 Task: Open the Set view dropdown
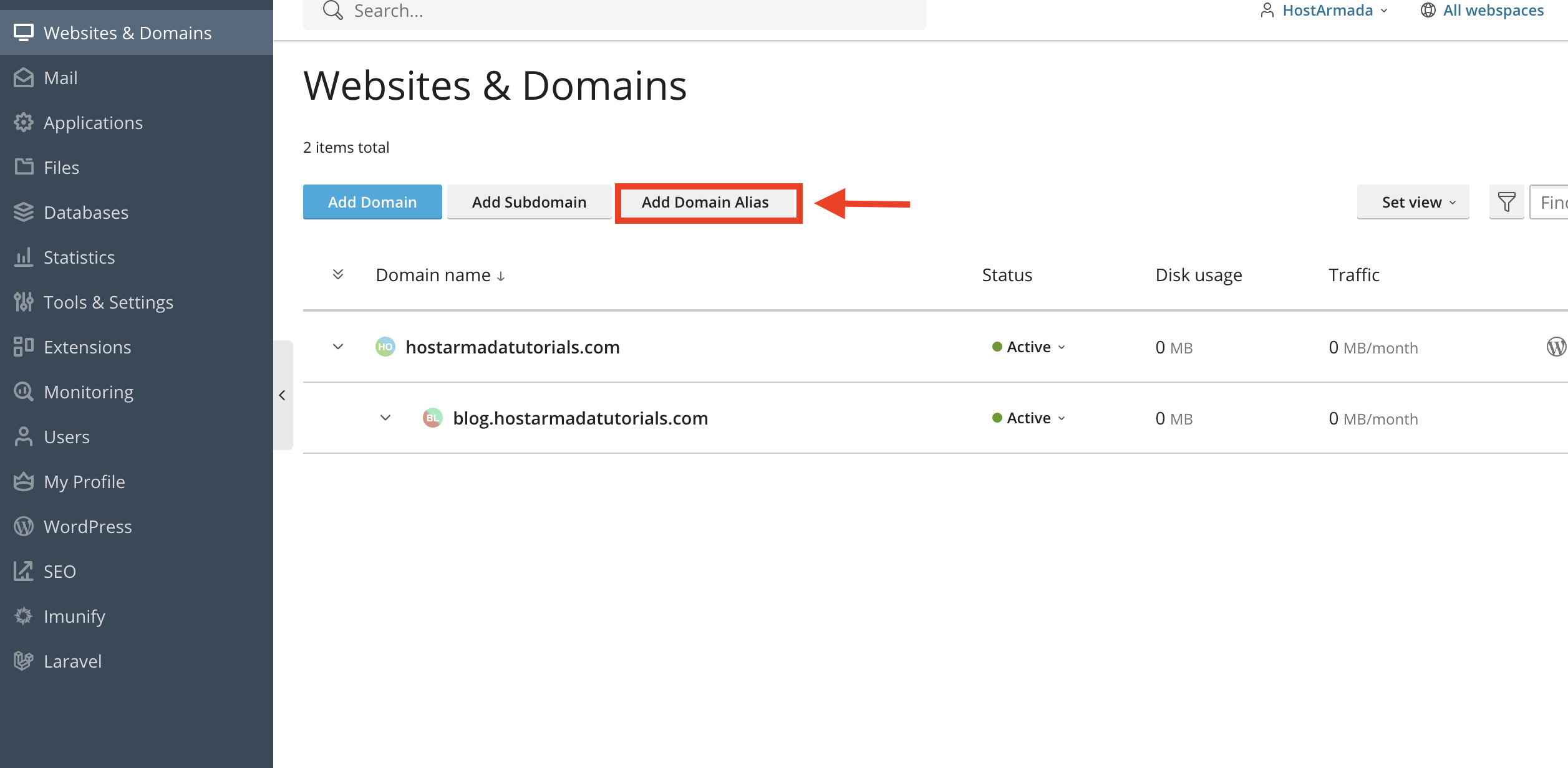[x=1413, y=202]
